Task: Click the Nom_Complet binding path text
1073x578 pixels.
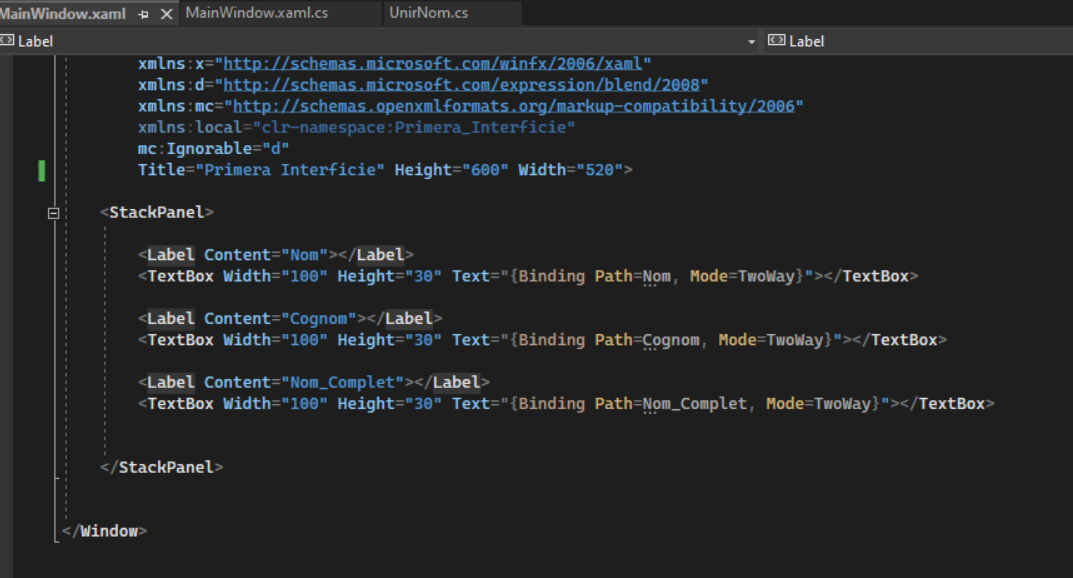Action: coord(694,404)
